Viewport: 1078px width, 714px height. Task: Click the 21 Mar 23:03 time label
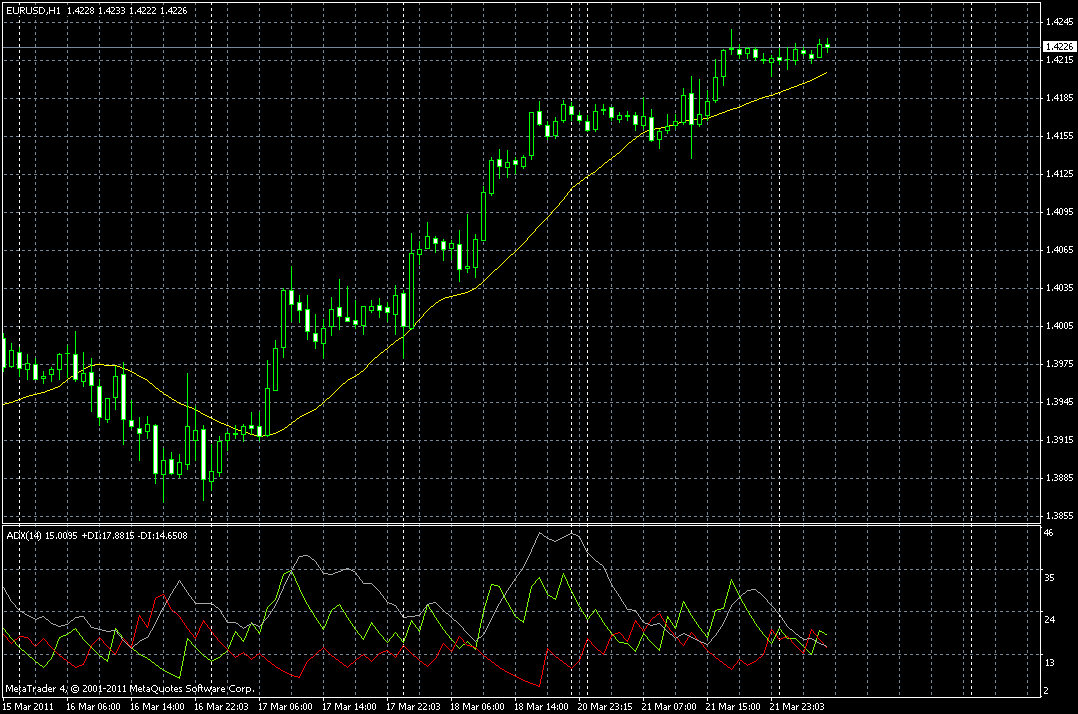[797, 706]
